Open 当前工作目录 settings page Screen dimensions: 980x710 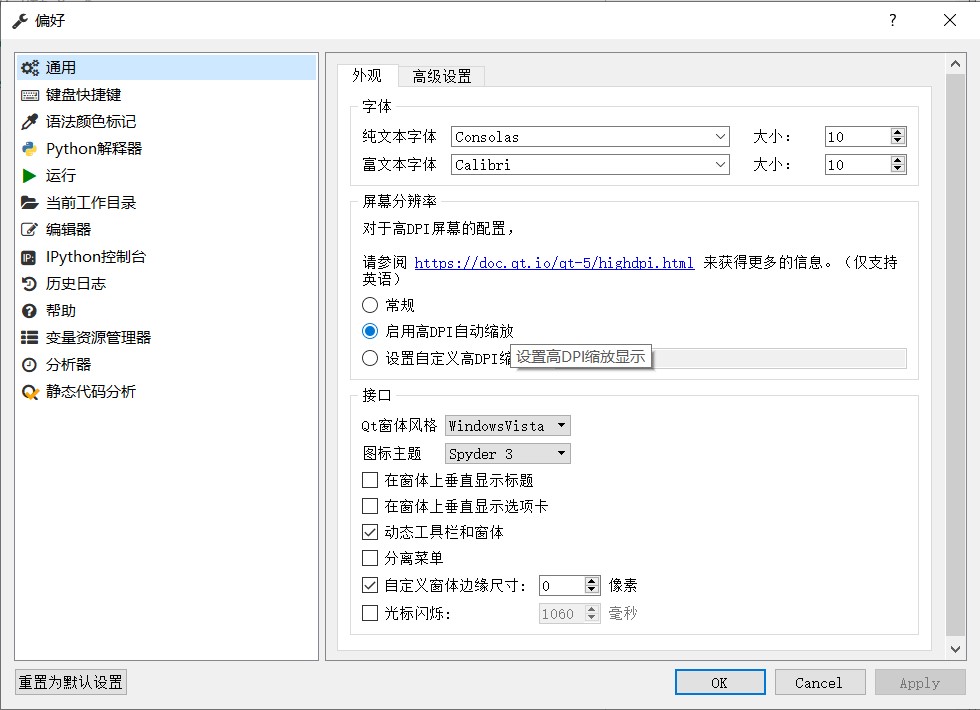166,202
